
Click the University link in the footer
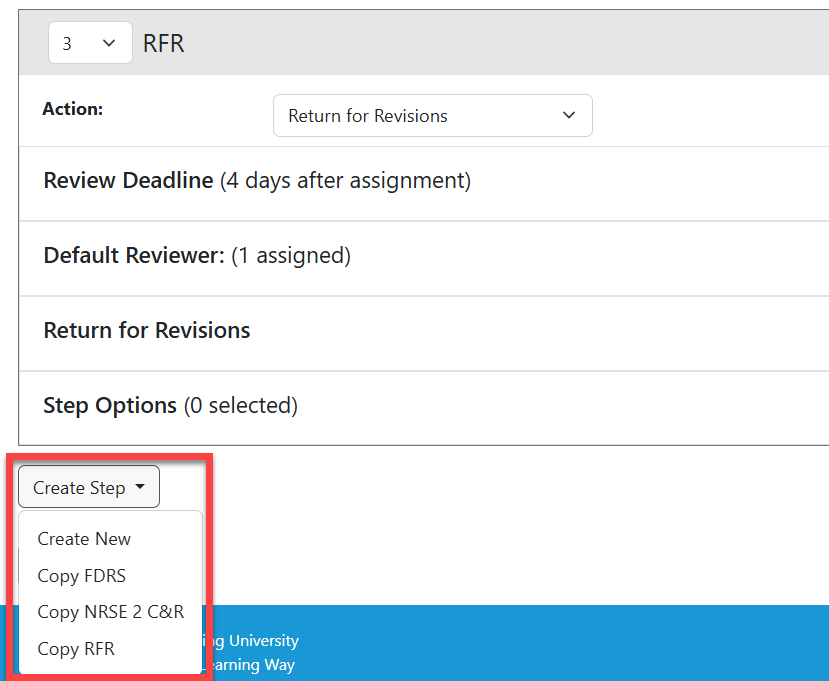click(255, 641)
